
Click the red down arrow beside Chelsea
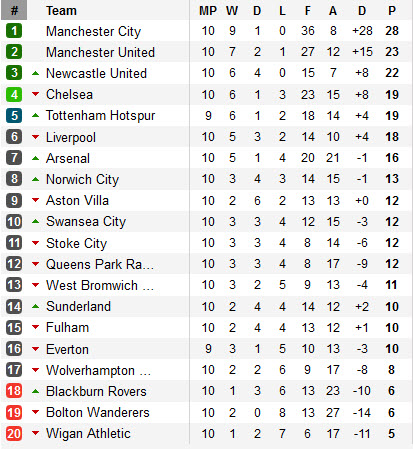tap(35, 94)
